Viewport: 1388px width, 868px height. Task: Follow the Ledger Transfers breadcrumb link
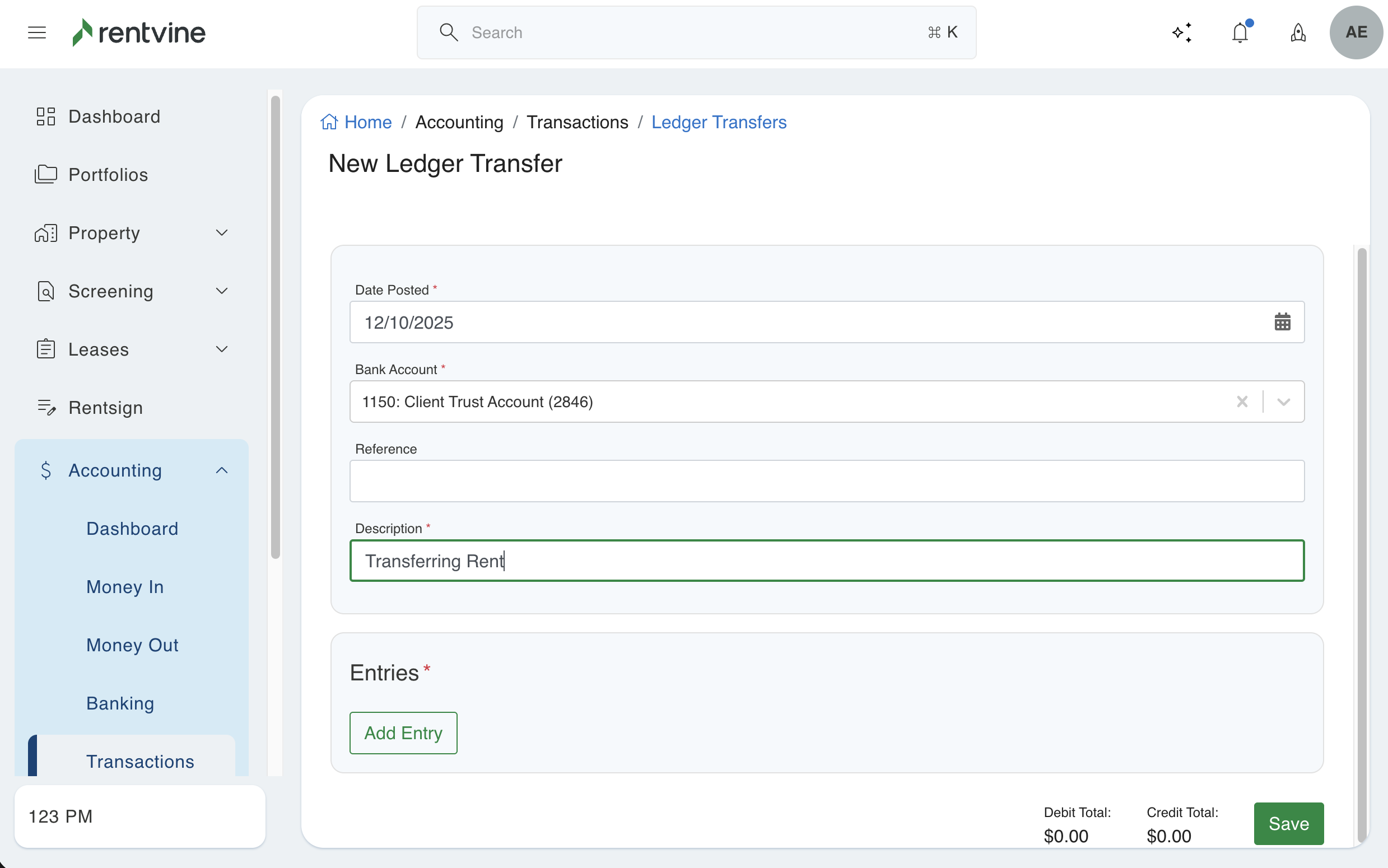click(x=719, y=122)
